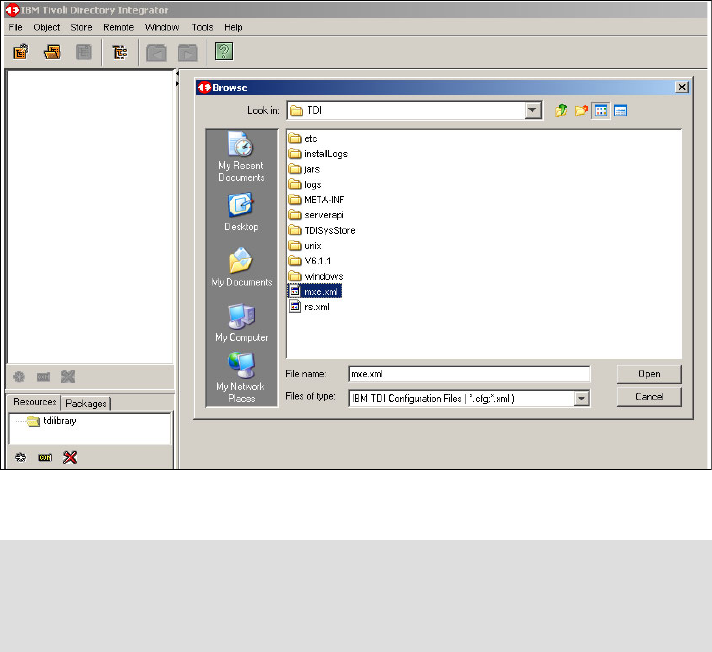Click the grayed back folder toolbar icon
This screenshot has height=652, width=712.
(x=156, y=53)
